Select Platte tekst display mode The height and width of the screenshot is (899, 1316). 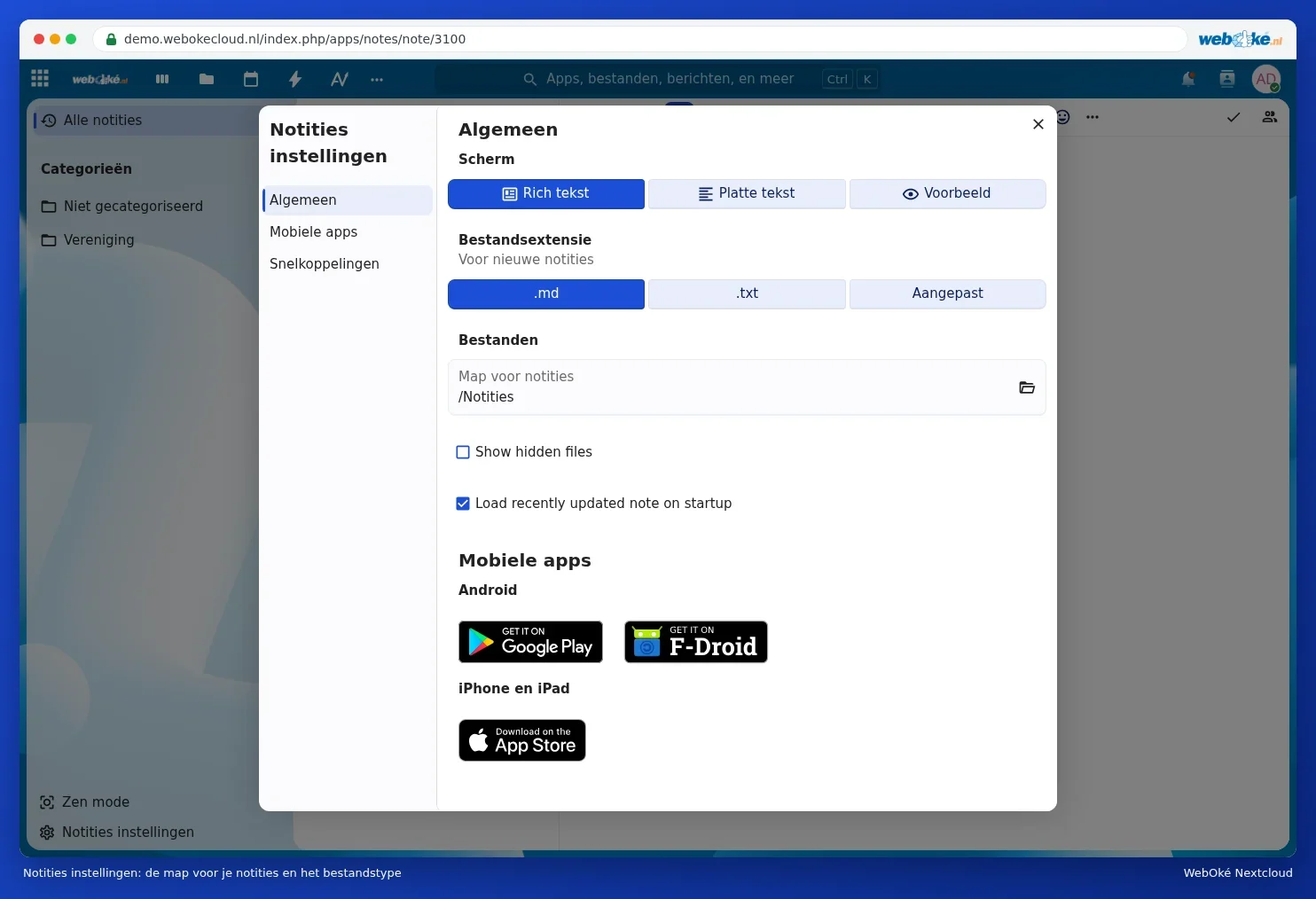(747, 194)
